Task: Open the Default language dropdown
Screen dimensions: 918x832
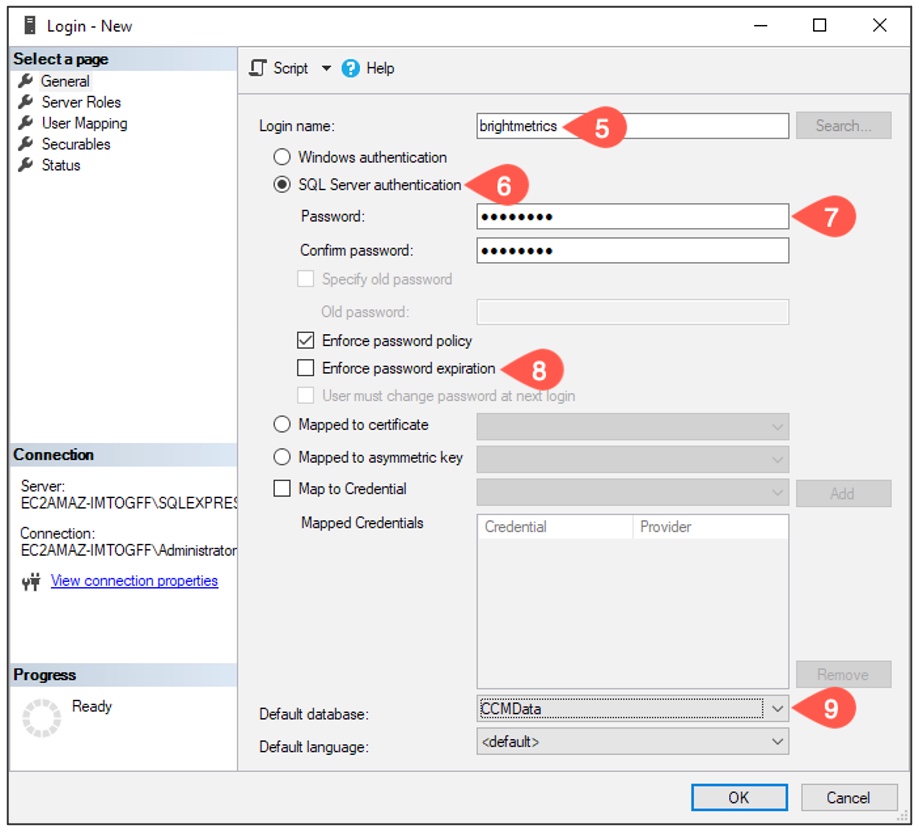Action: point(777,741)
